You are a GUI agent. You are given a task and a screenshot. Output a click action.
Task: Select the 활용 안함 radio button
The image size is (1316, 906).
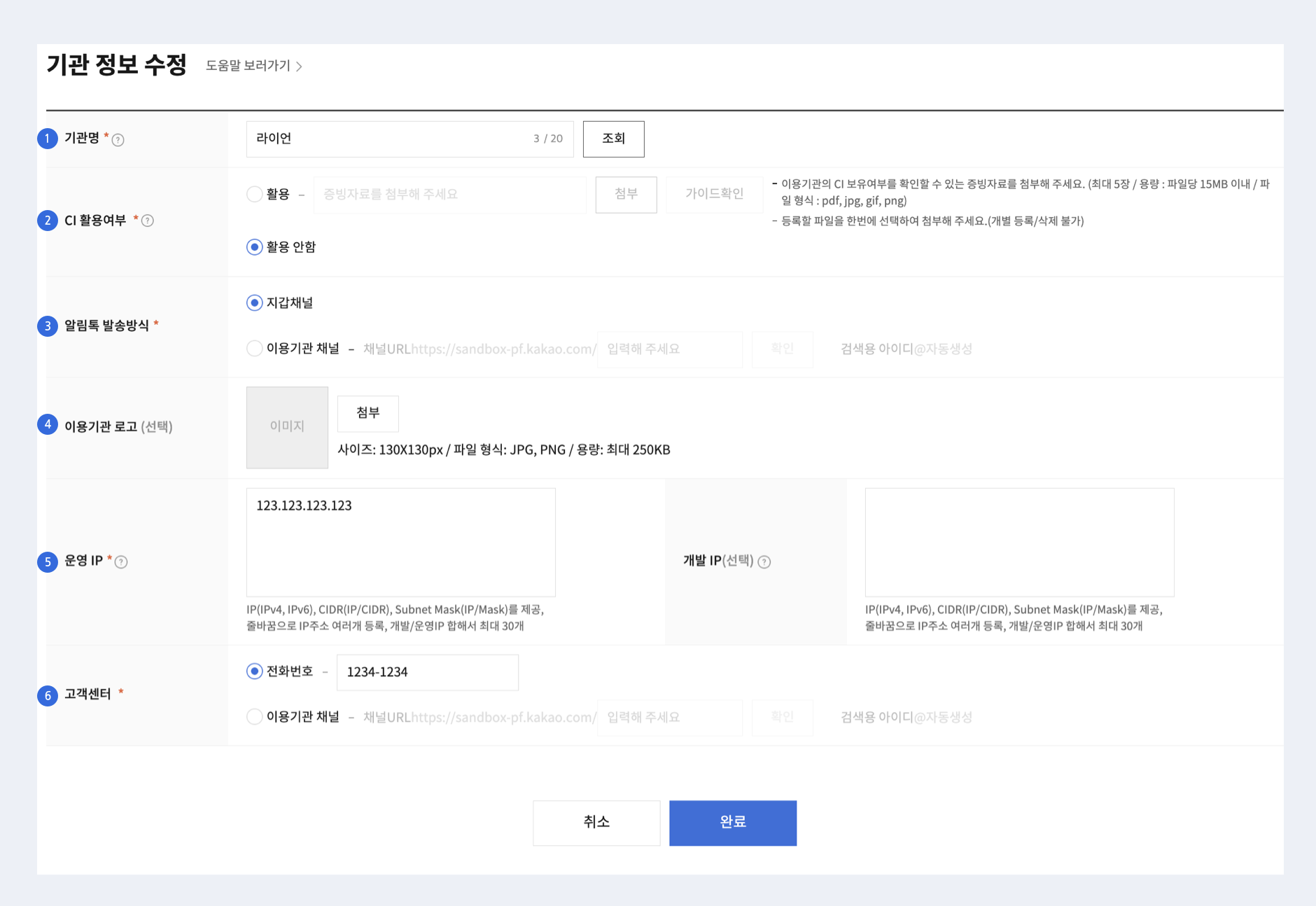(255, 247)
